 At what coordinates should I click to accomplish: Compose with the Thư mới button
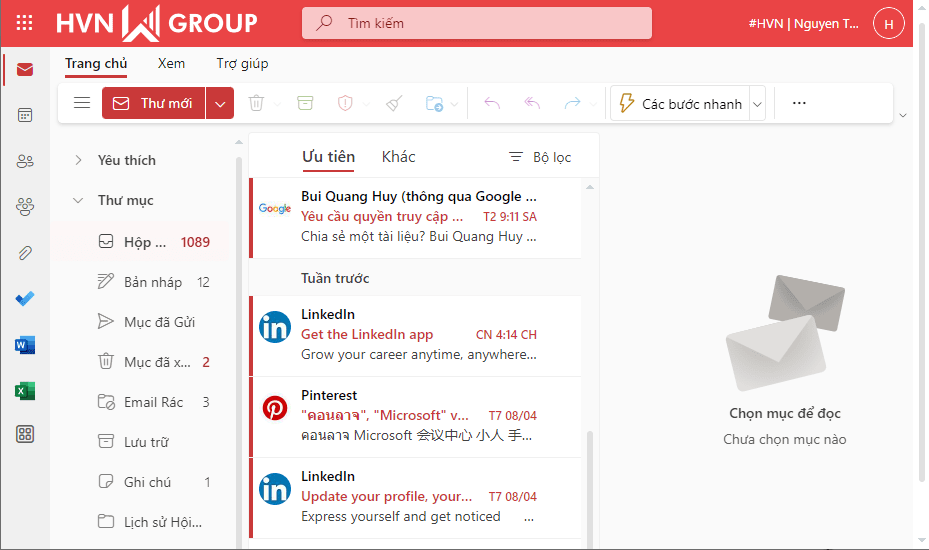(x=153, y=103)
